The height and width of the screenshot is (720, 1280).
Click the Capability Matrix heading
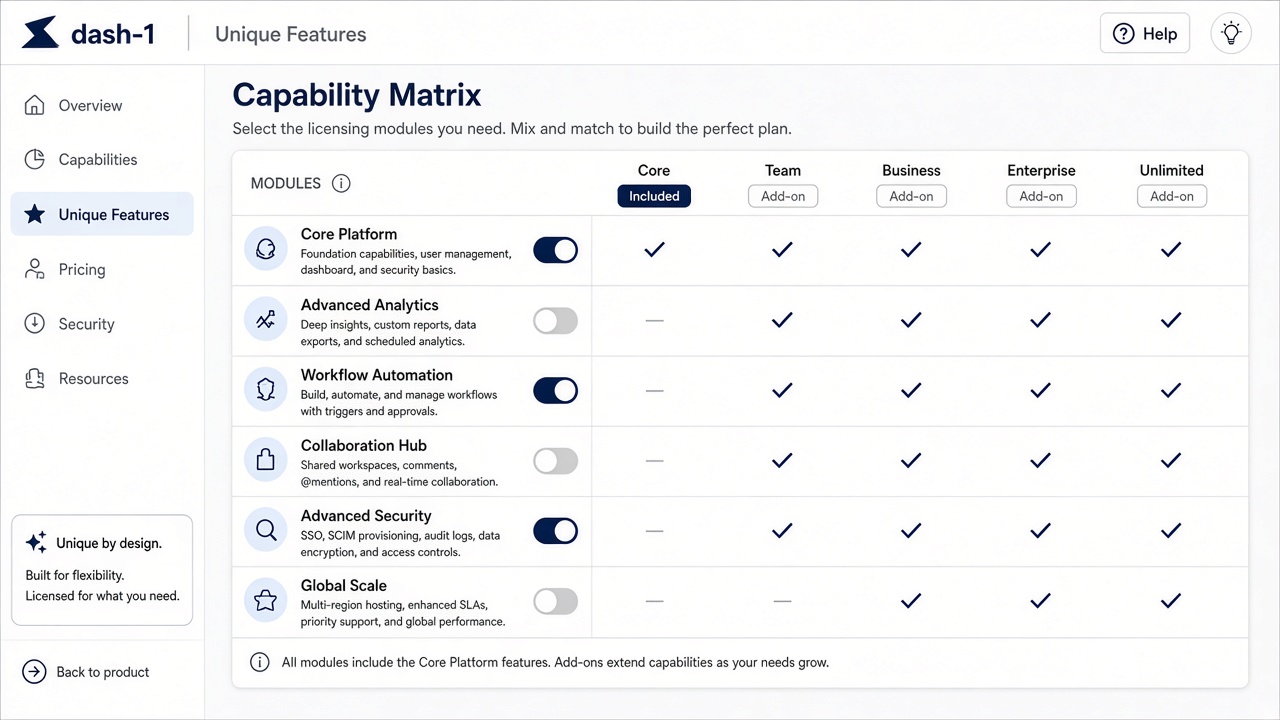tap(357, 95)
